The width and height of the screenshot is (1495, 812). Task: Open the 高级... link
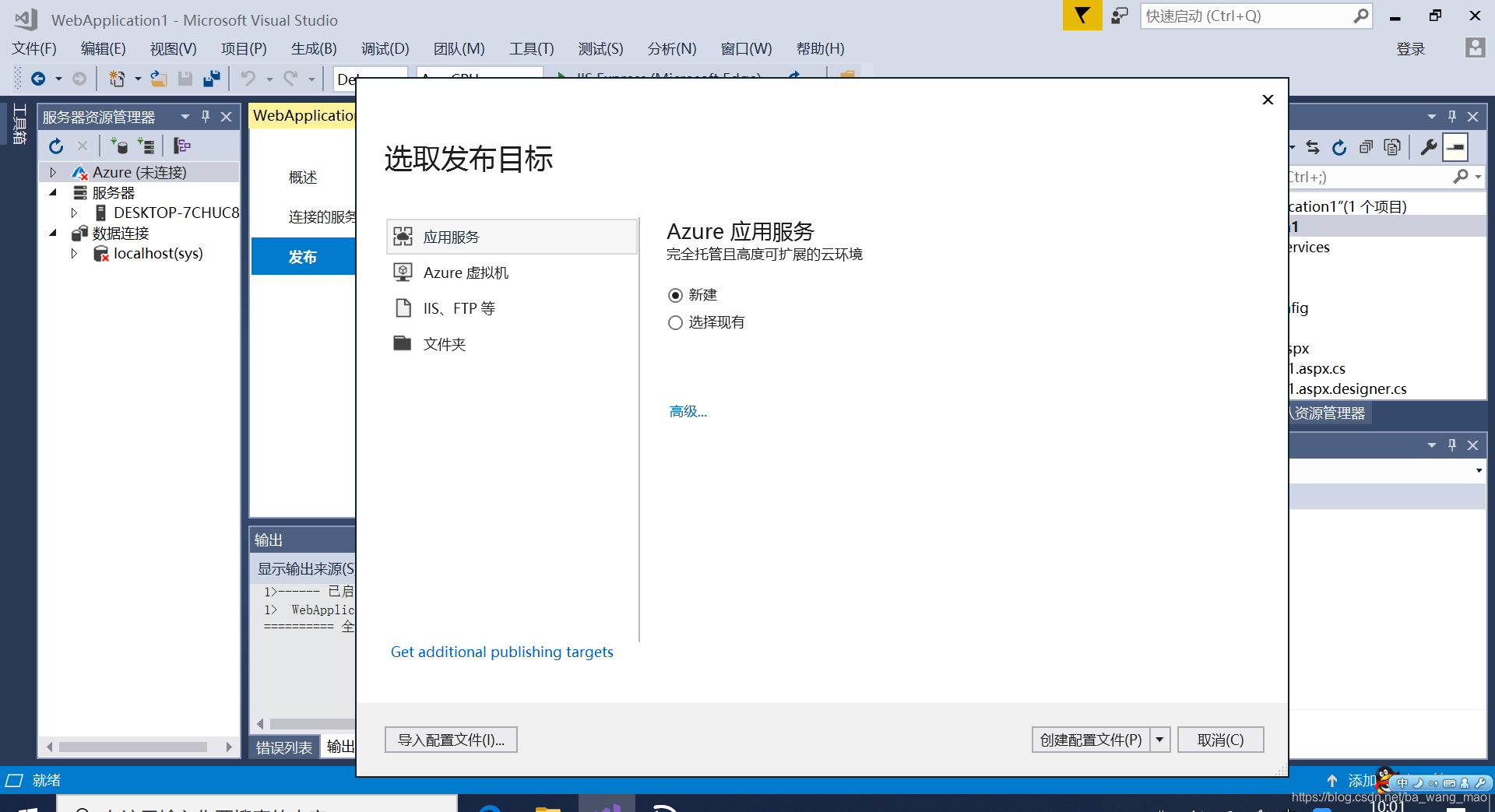[x=688, y=412]
